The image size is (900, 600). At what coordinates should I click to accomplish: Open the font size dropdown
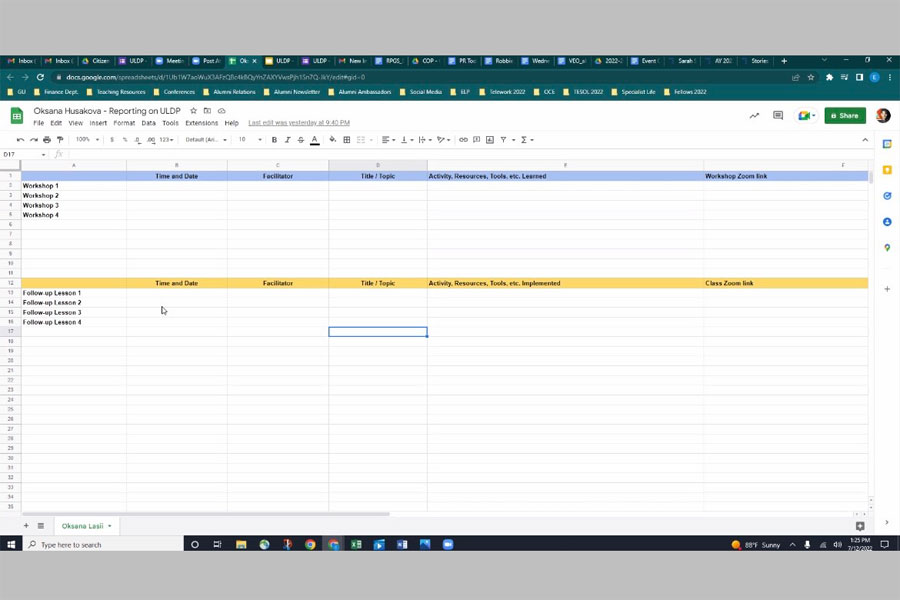(247, 140)
